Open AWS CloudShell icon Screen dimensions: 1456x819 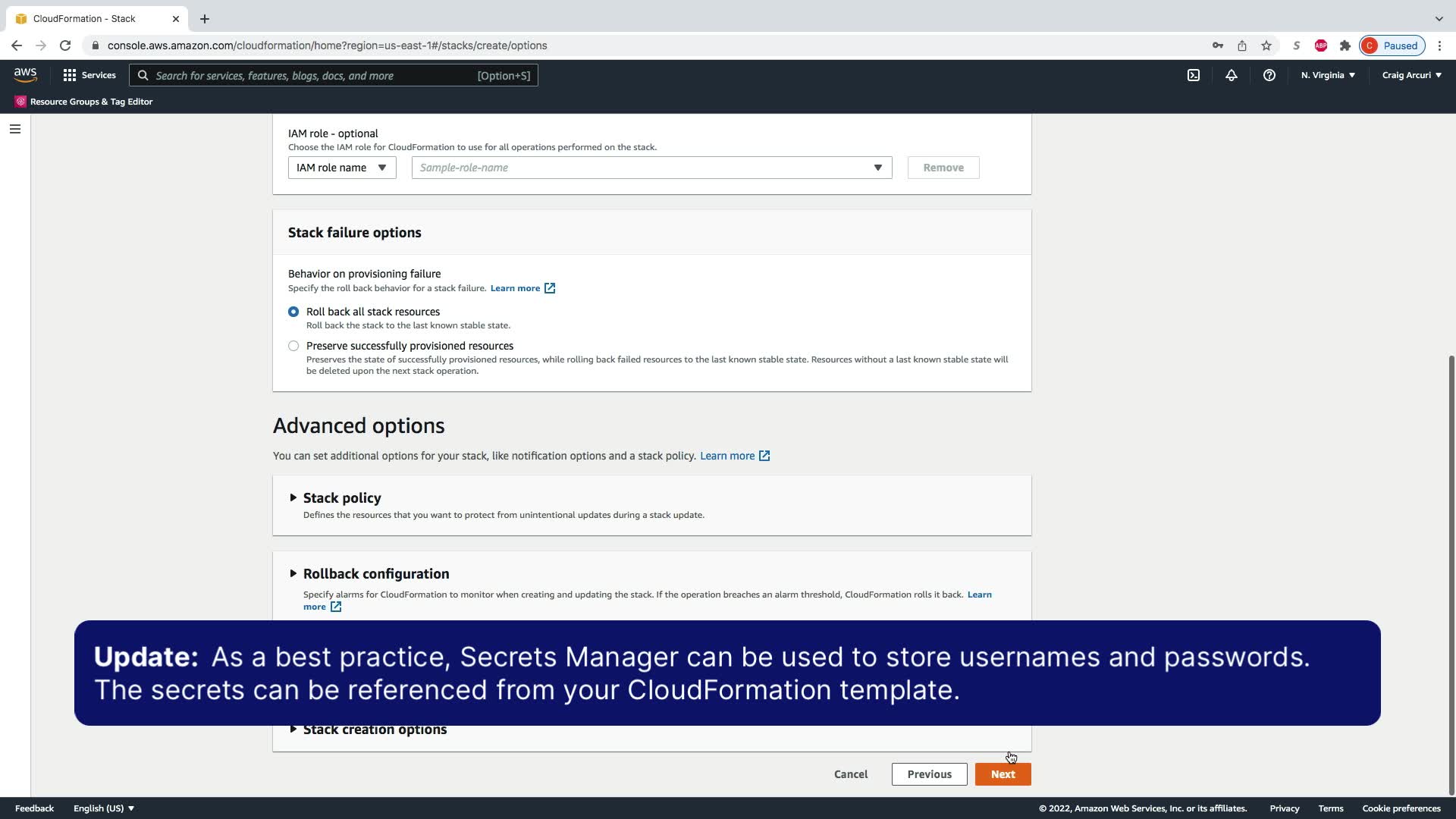pos(1193,75)
